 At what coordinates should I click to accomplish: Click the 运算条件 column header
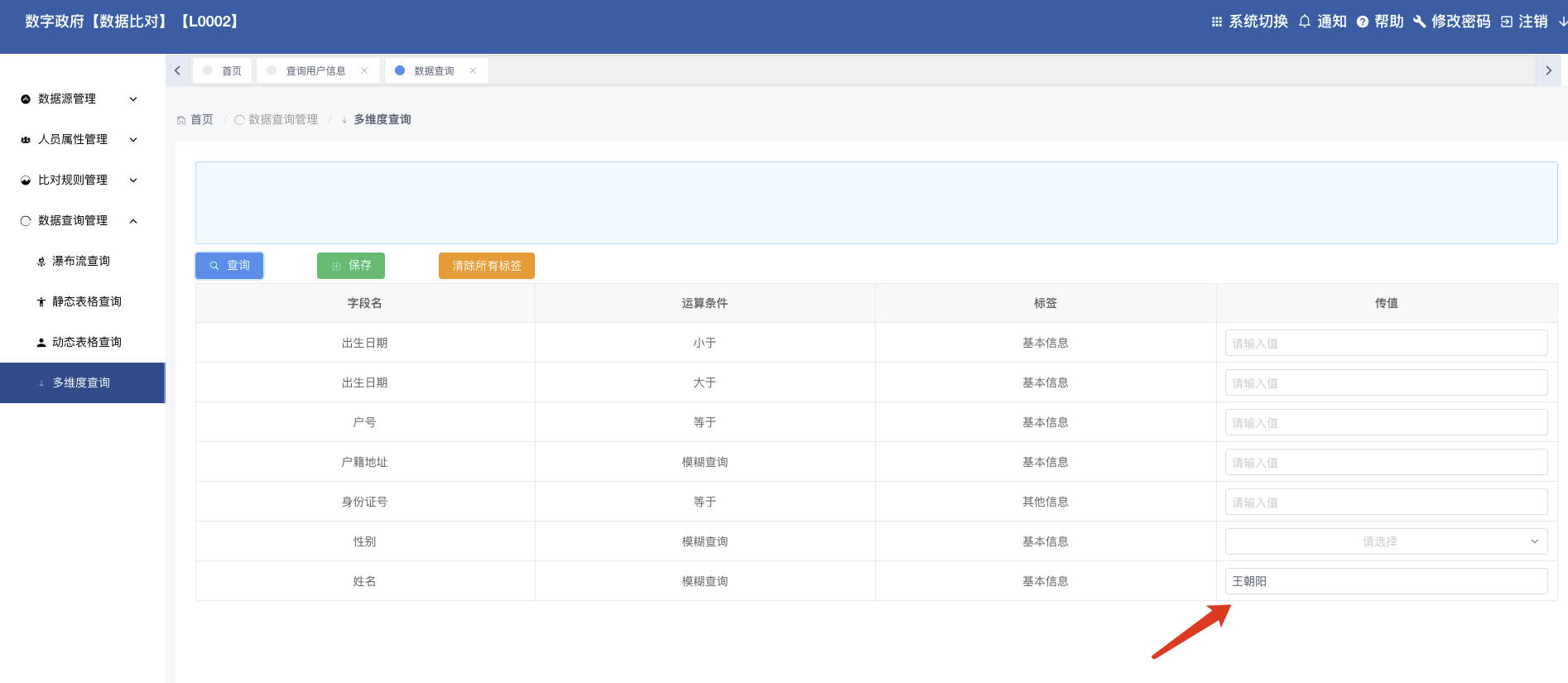pyautogui.click(x=705, y=303)
